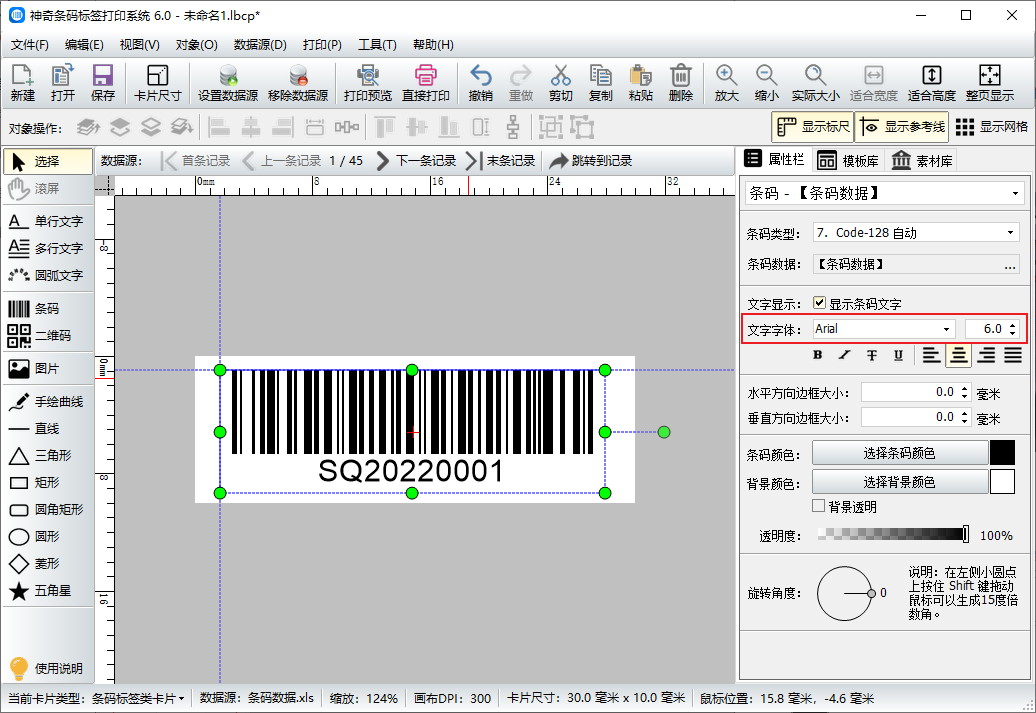1036x713 pixels.
Task: Select the 圆角矩形 rounded rectangle tool
Action: (x=47, y=509)
